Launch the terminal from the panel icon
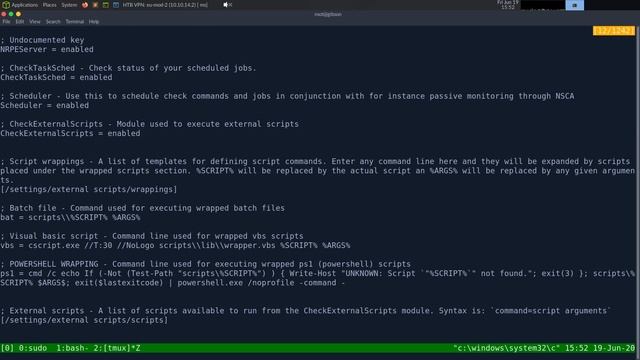 [x=105, y=5]
